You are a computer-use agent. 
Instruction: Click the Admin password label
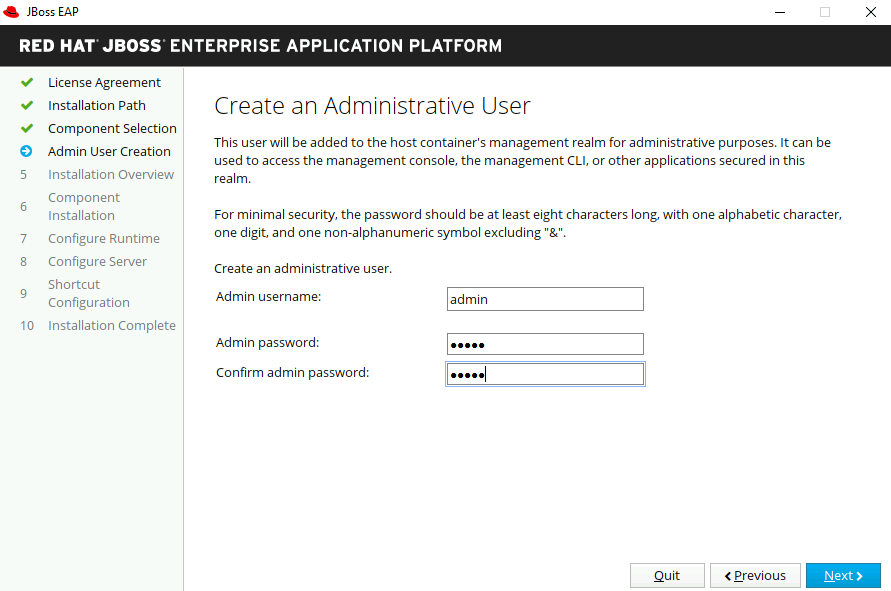[x=267, y=343]
